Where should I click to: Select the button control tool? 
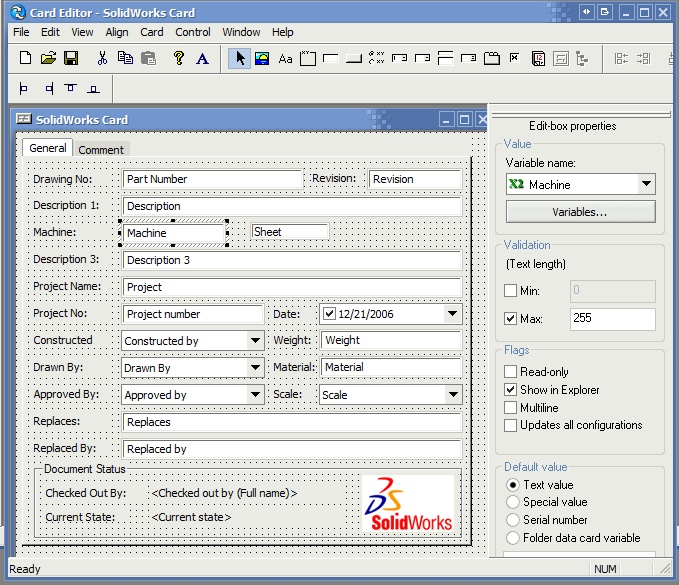coord(354,58)
